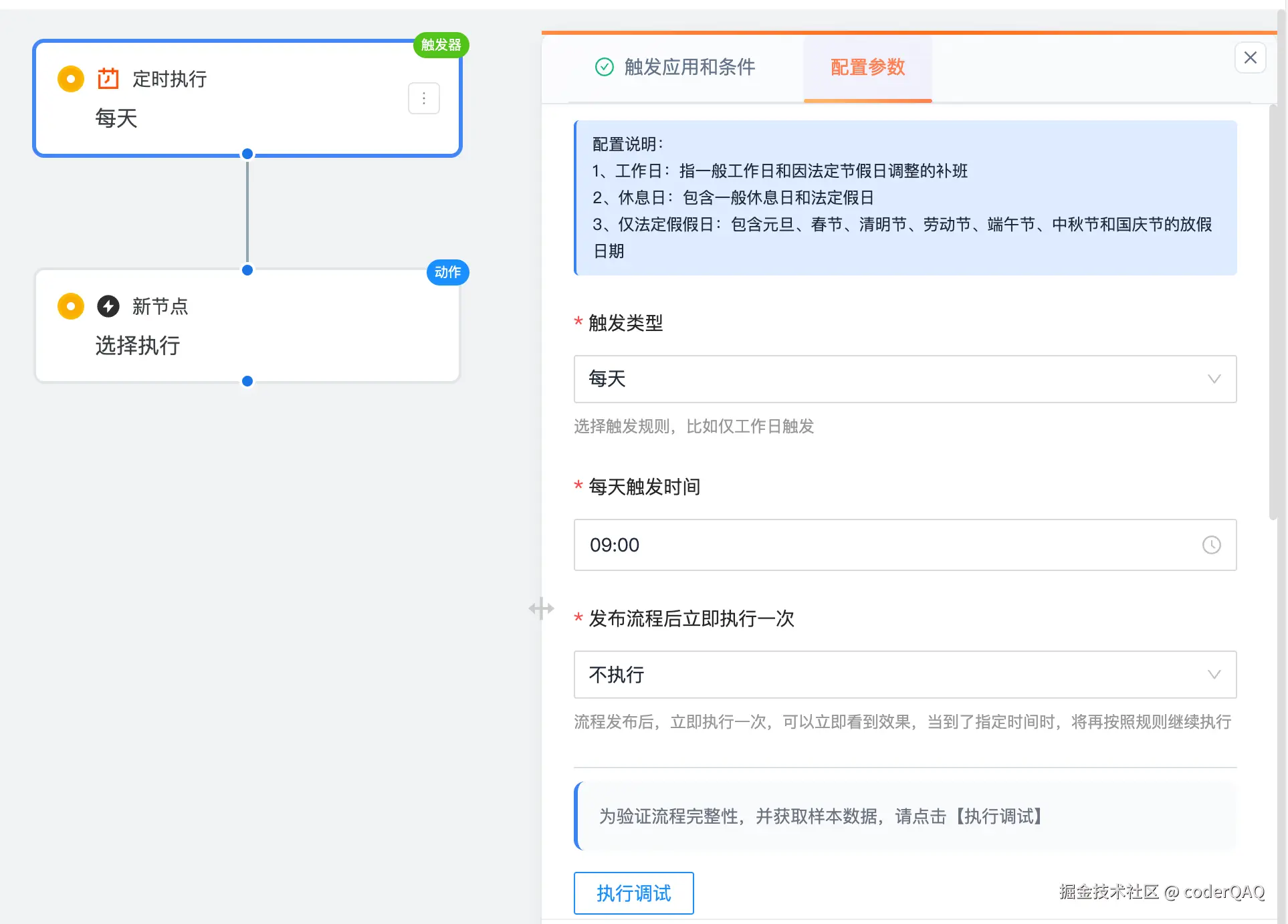
Task: Select the 配置参数 tab
Action: point(867,67)
